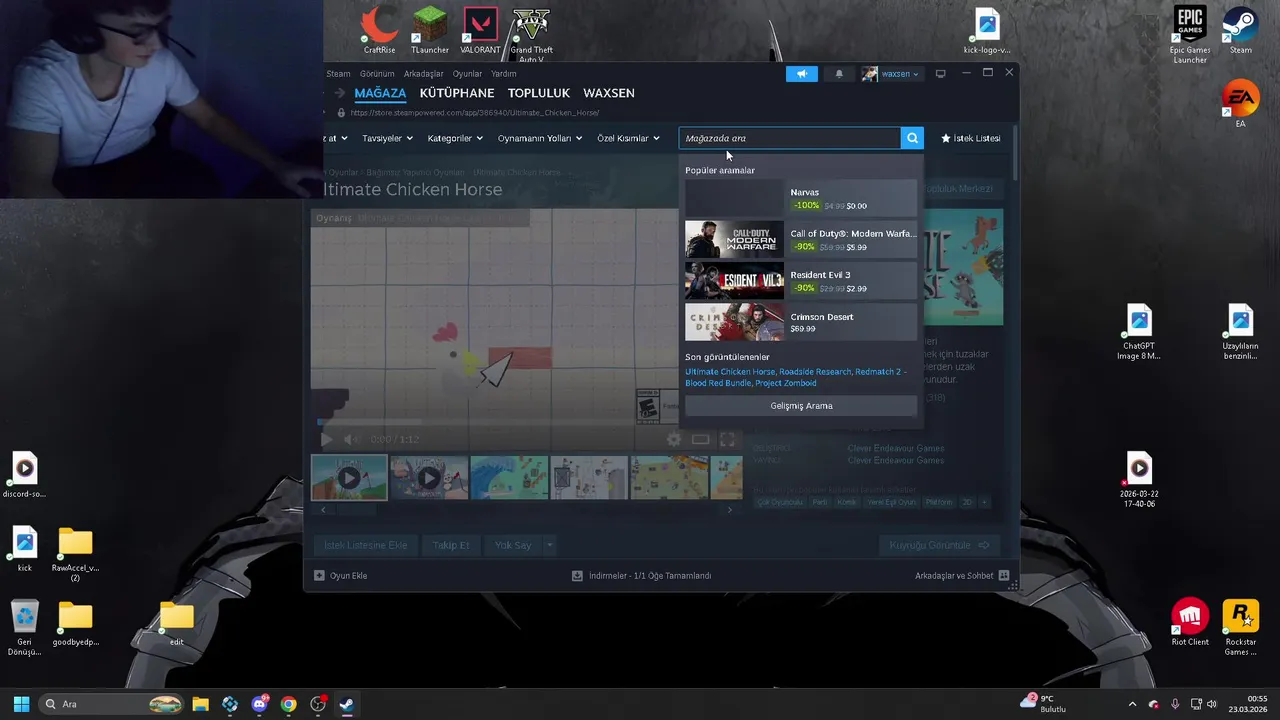Image resolution: width=1280 pixels, height=720 pixels.
Task: Open recently viewed Project Zomboid link
Action: tap(786, 383)
